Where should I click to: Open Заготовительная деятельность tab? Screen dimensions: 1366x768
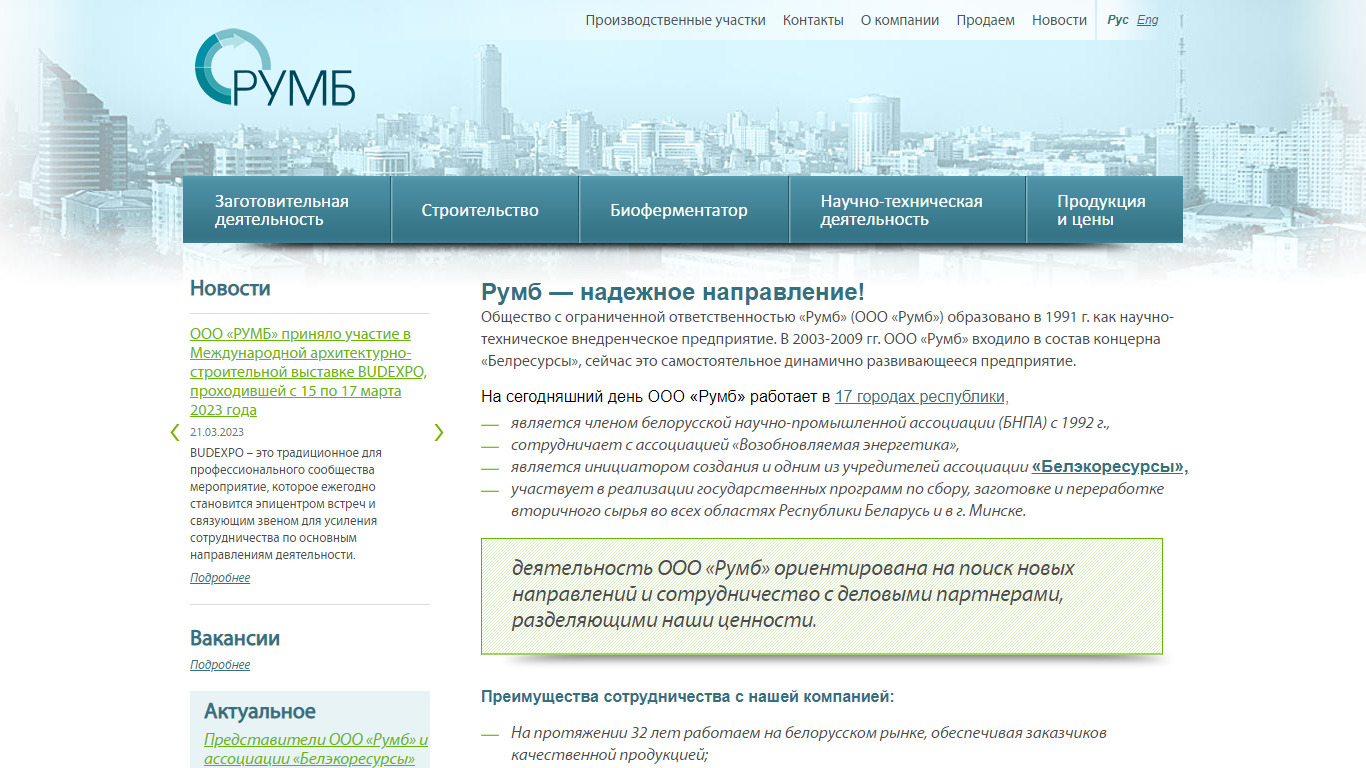click(x=287, y=210)
